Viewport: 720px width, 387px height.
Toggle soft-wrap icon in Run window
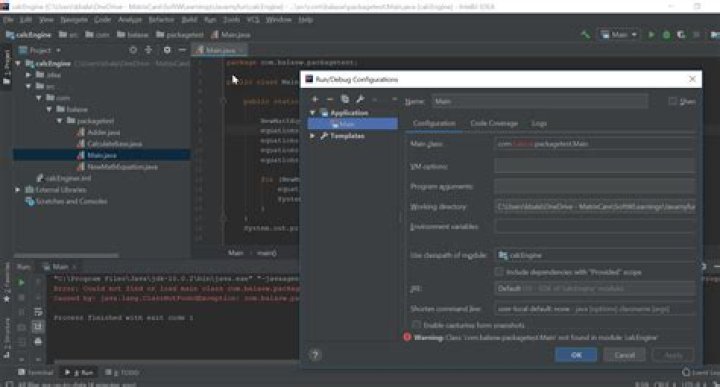tap(38, 312)
